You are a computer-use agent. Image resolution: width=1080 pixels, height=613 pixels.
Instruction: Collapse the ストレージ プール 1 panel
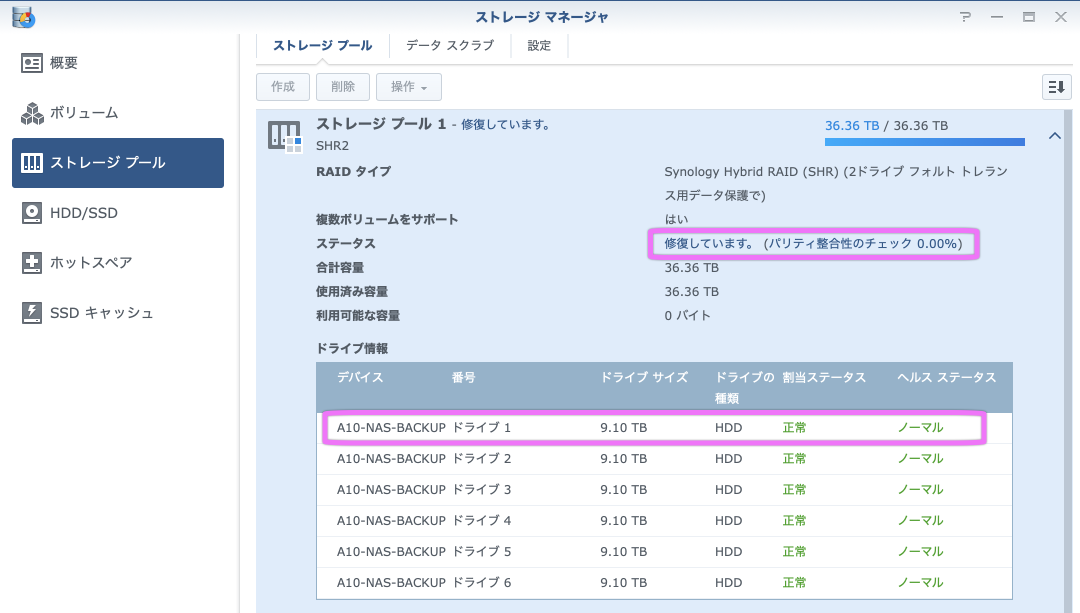coord(1054,136)
